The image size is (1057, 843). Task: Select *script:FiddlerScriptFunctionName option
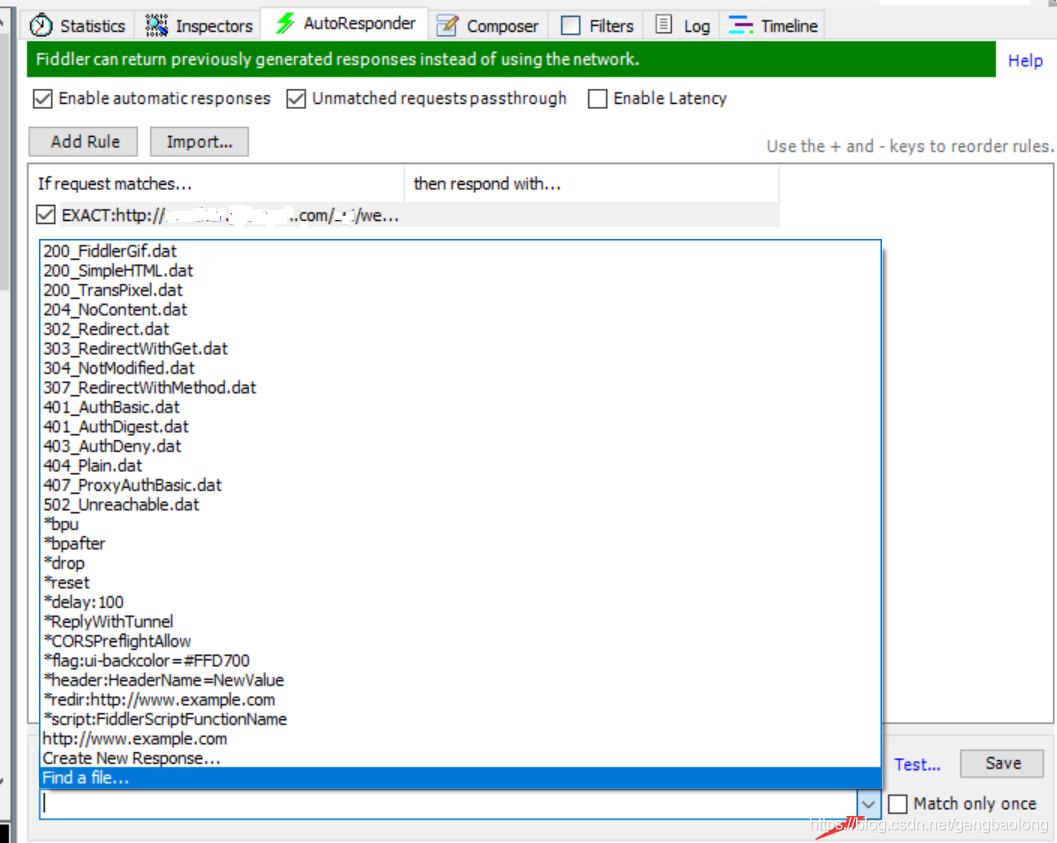460,720
